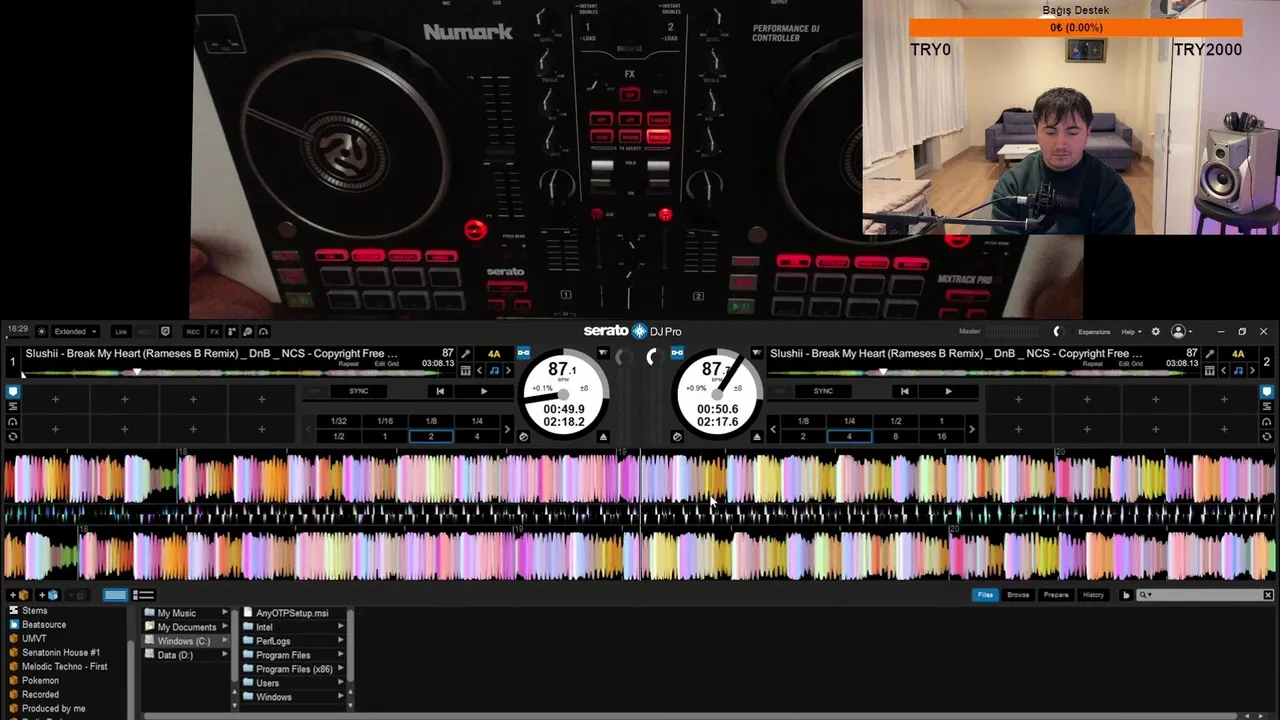Open the settings gear icon

1156,331
